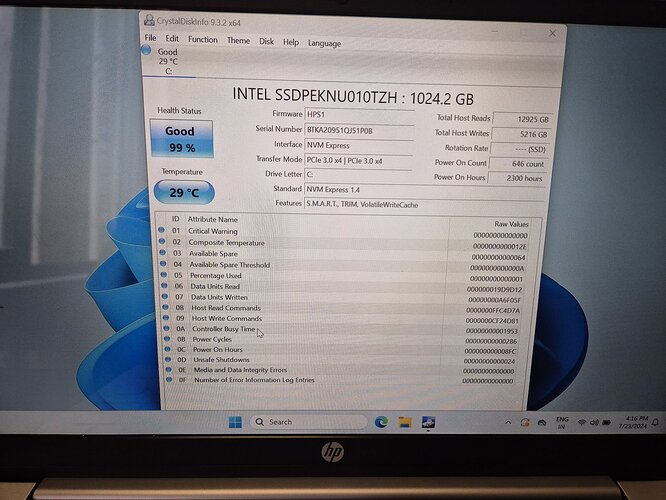666x500 pixels.
Task: Click the CrystalDiskInfo taskbar icon
Action: pyautogui.click(x=428, y=422)
